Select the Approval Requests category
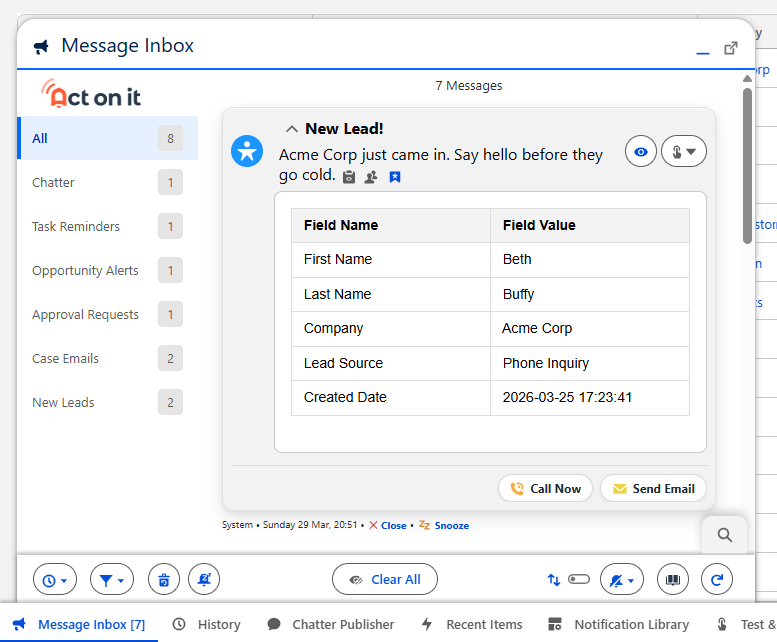777x642 pixels. pos(108,315)
